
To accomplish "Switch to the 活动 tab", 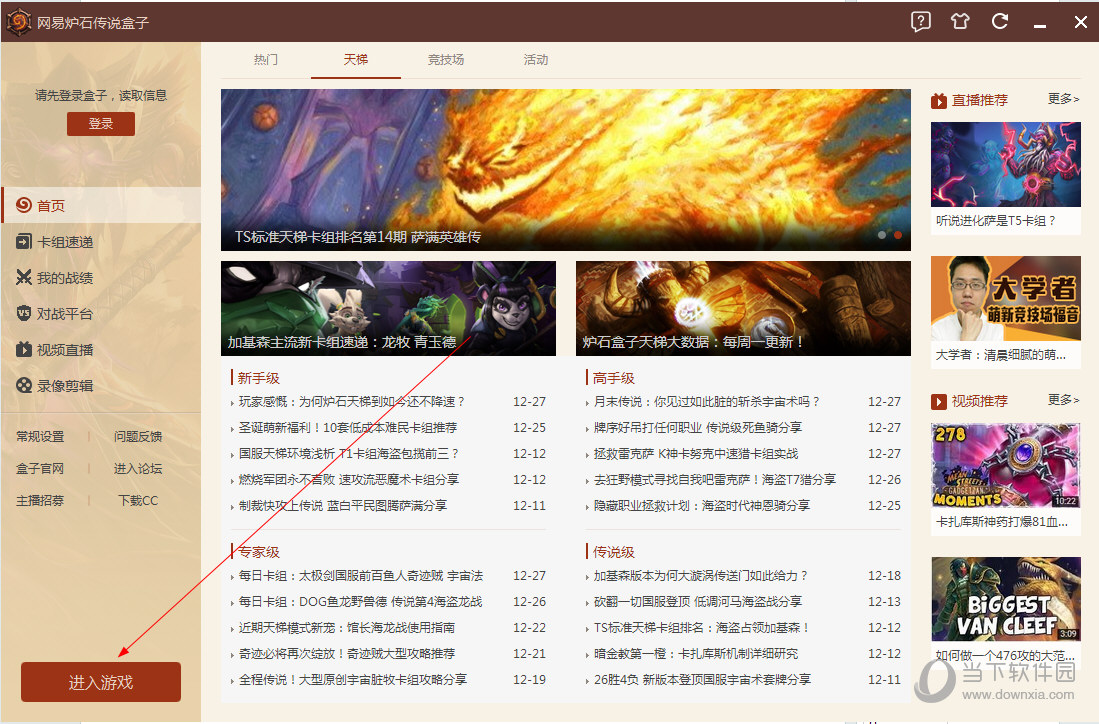I will coord(535,59).
